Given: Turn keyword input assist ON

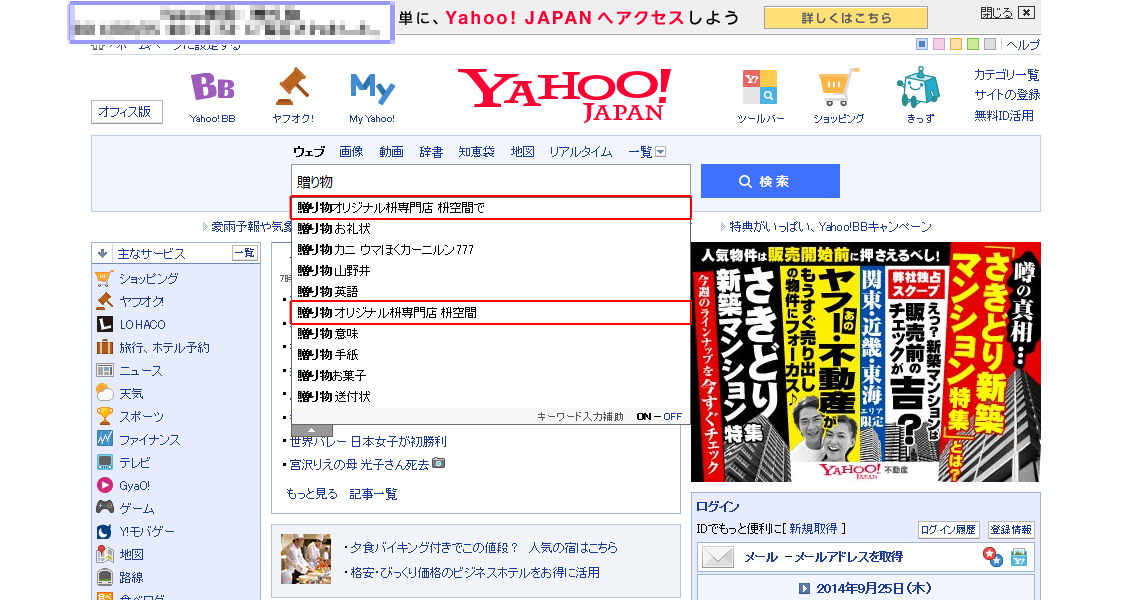Looking at the screenshot, I should [644, 416].
